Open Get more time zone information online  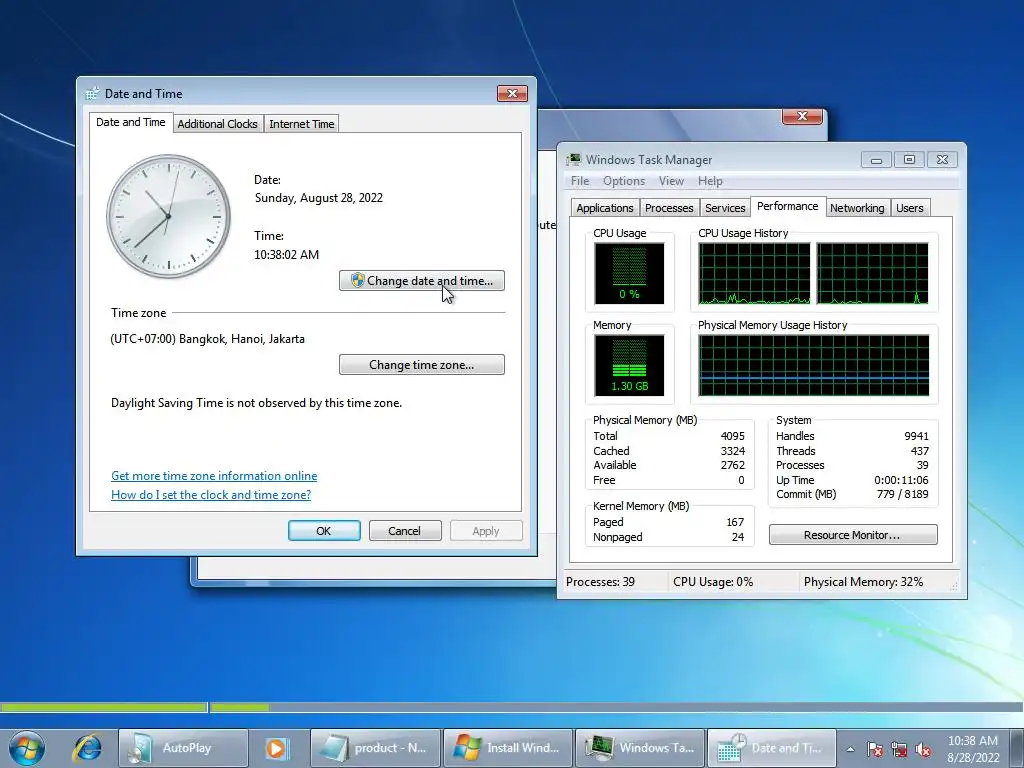click(x=214, y=475)
